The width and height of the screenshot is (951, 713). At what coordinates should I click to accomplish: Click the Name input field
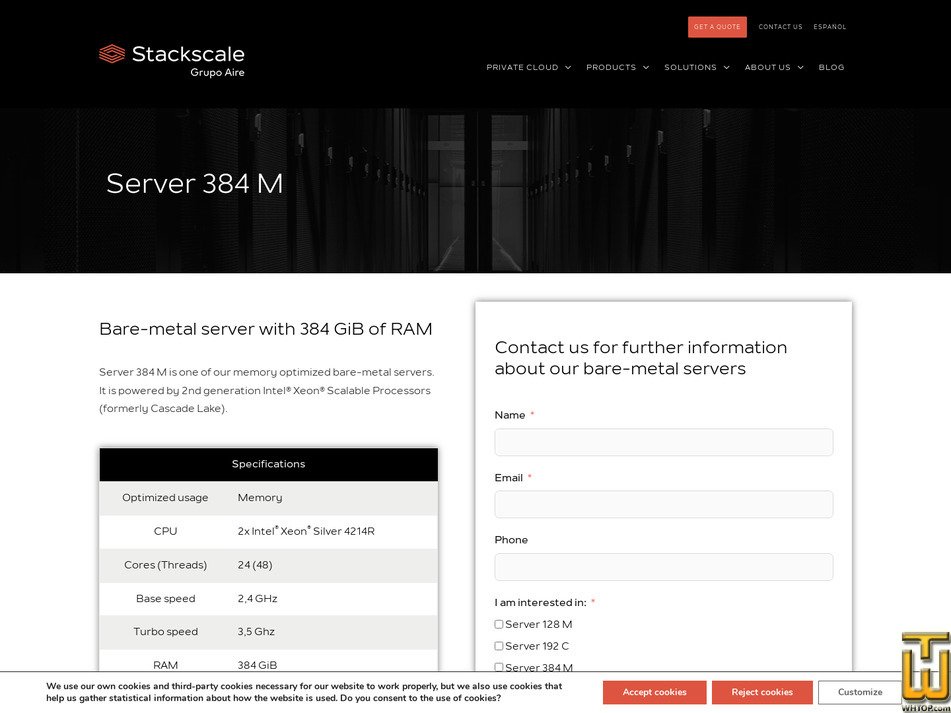pyautogui.click(x=663, y=442)
